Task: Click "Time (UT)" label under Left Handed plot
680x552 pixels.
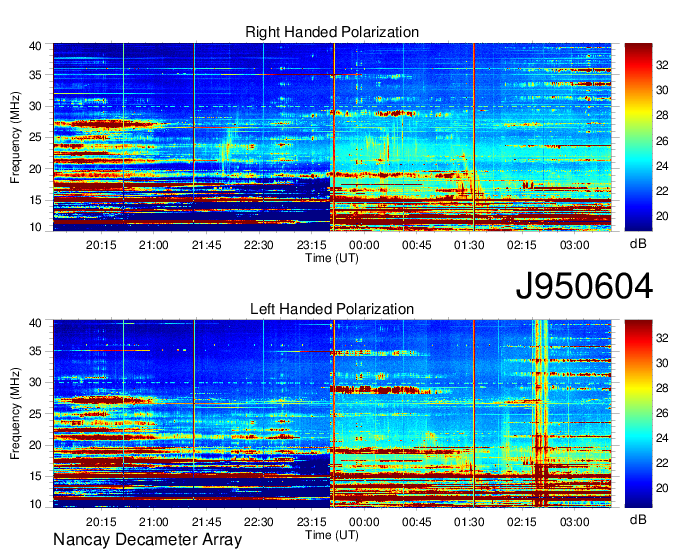Action: click(x=332, y=535)
